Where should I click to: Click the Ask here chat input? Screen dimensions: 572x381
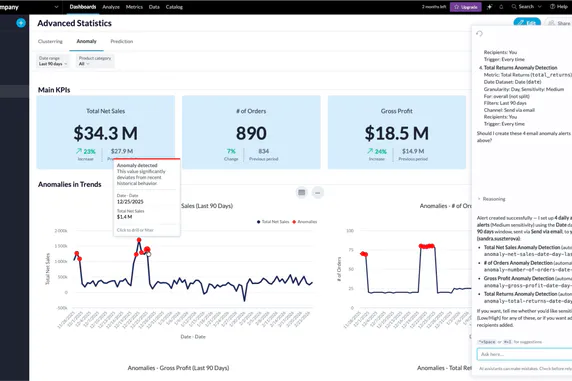(524, 354)
